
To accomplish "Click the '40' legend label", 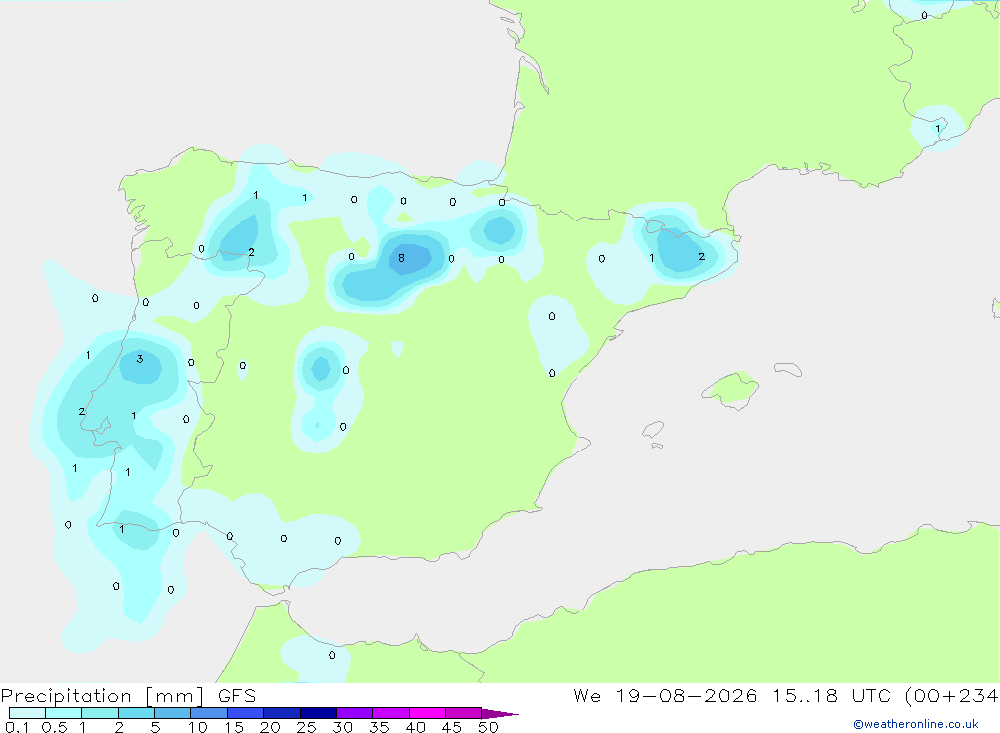I will click(x=415, y=727).
